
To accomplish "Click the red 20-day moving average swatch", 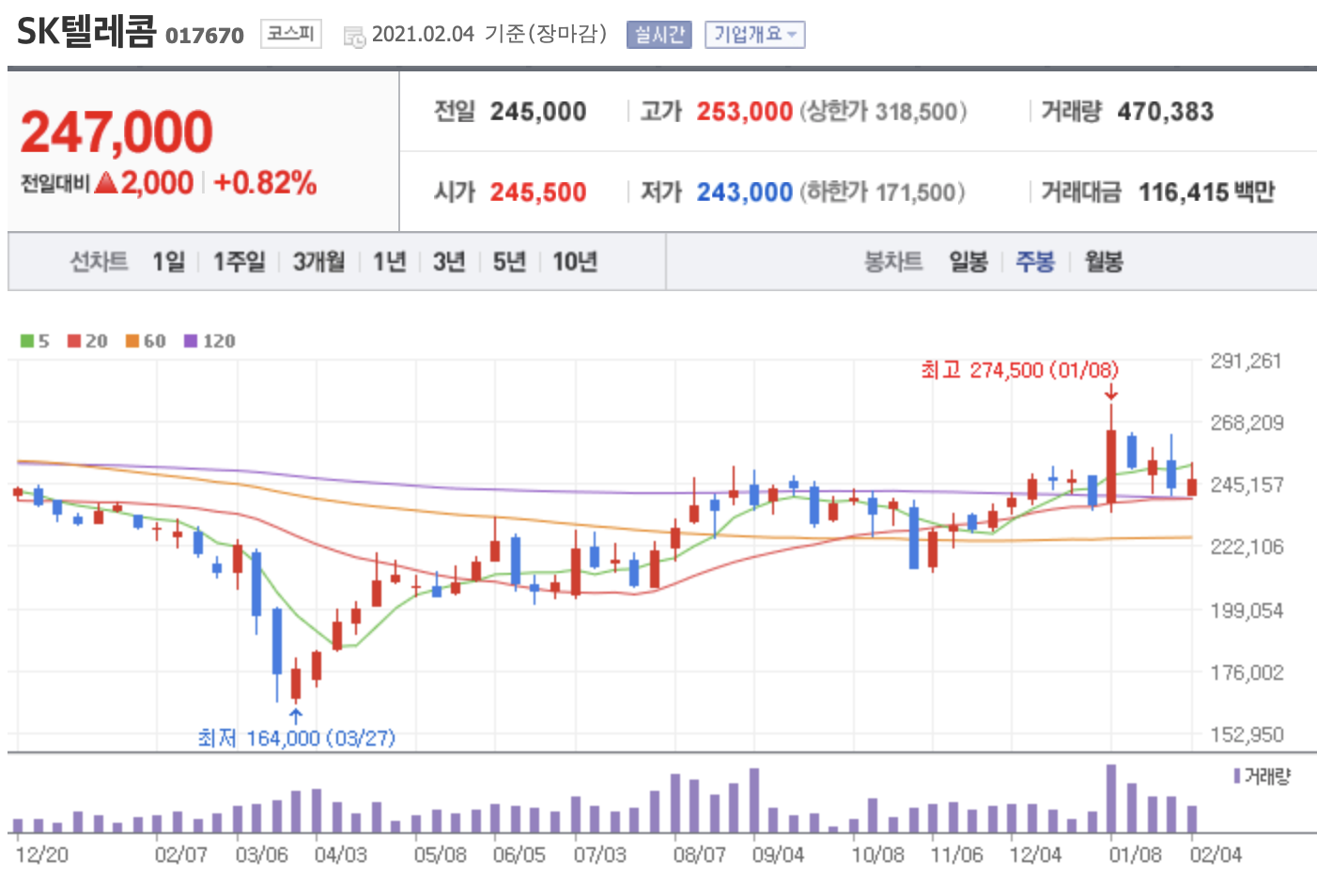I will point(74,341).
